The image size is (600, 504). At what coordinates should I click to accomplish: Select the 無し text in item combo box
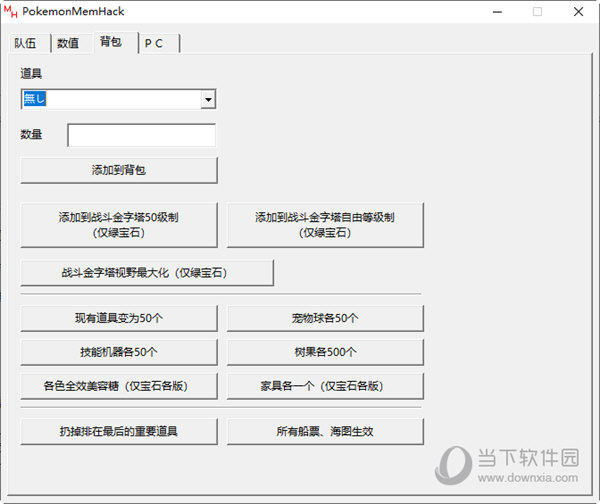34,99
